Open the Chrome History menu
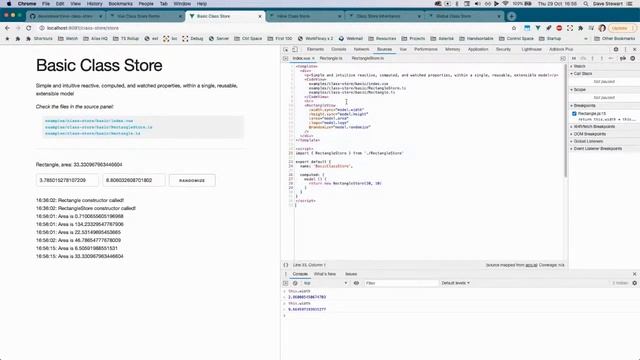Screen dimensions: 640x360 (x=94, y=4)
